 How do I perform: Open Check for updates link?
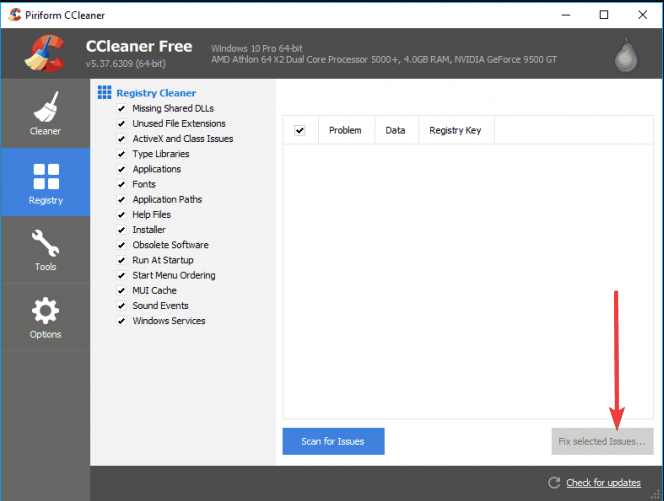pos(603,483)
